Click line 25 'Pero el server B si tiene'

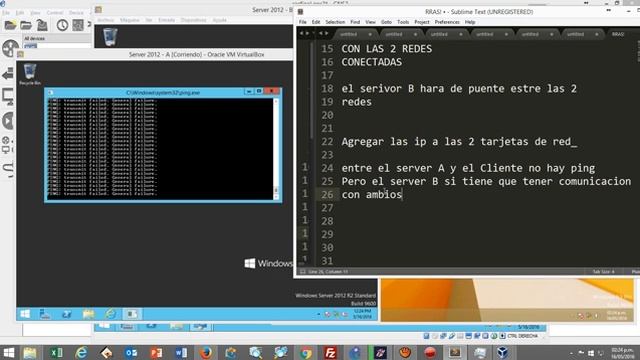tap(486, 181)
